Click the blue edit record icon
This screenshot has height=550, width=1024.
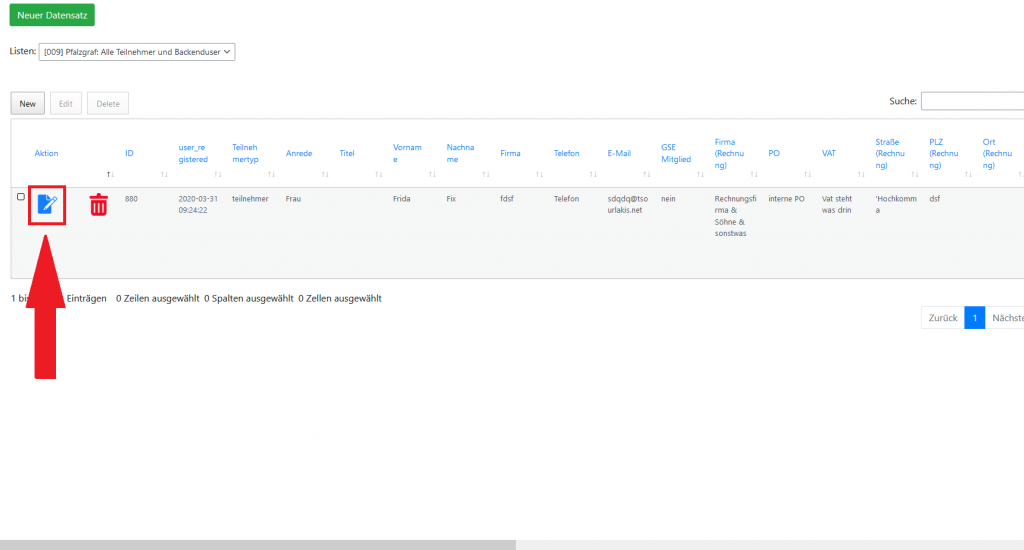[x=47, y=205]
